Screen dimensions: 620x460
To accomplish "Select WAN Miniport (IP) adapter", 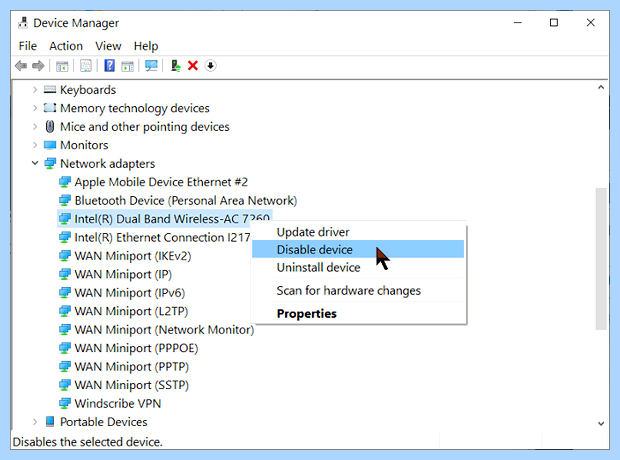I will coord(123,274).
